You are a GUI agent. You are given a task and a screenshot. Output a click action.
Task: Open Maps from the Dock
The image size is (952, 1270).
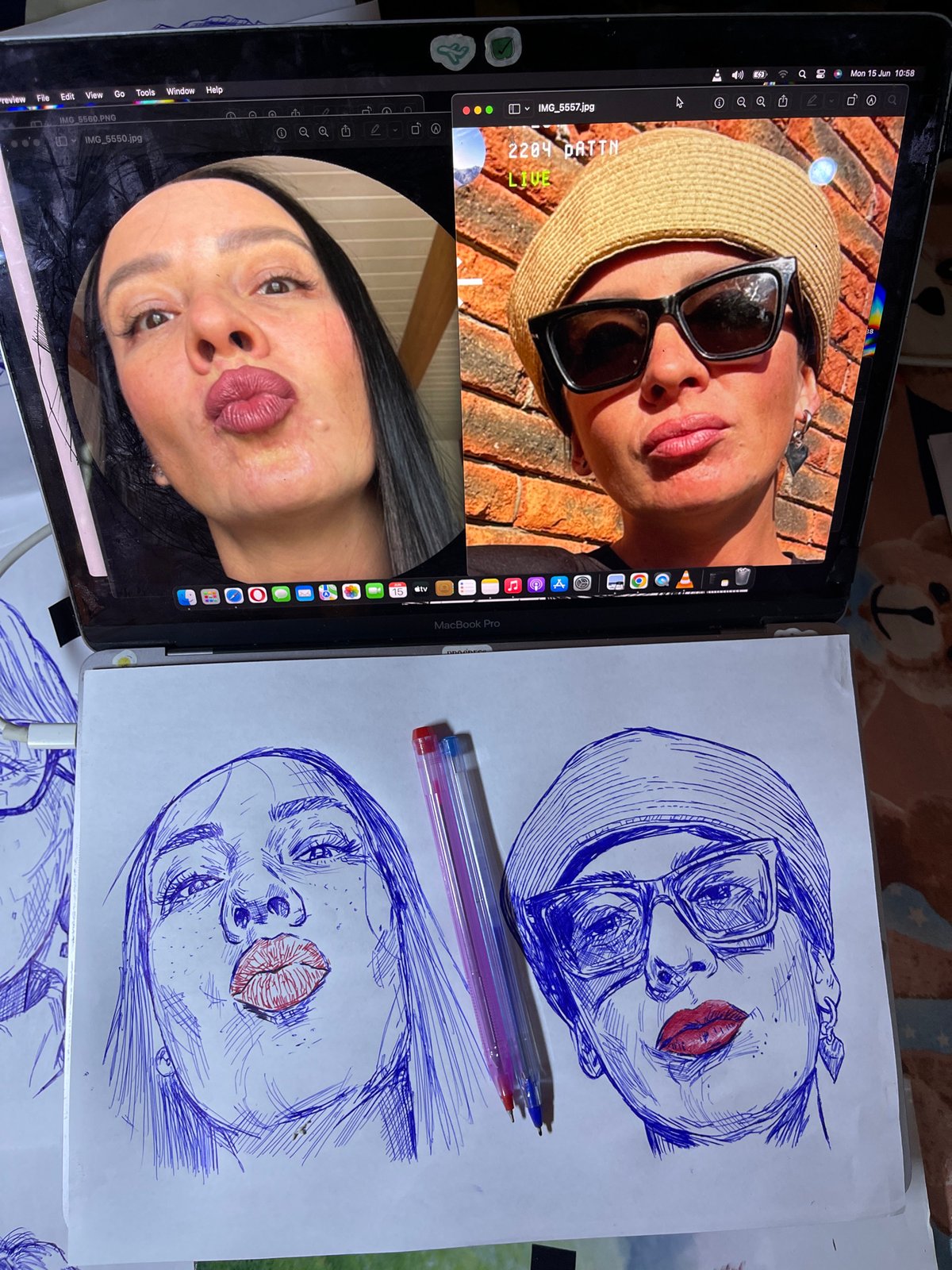[x=328, y=592]
